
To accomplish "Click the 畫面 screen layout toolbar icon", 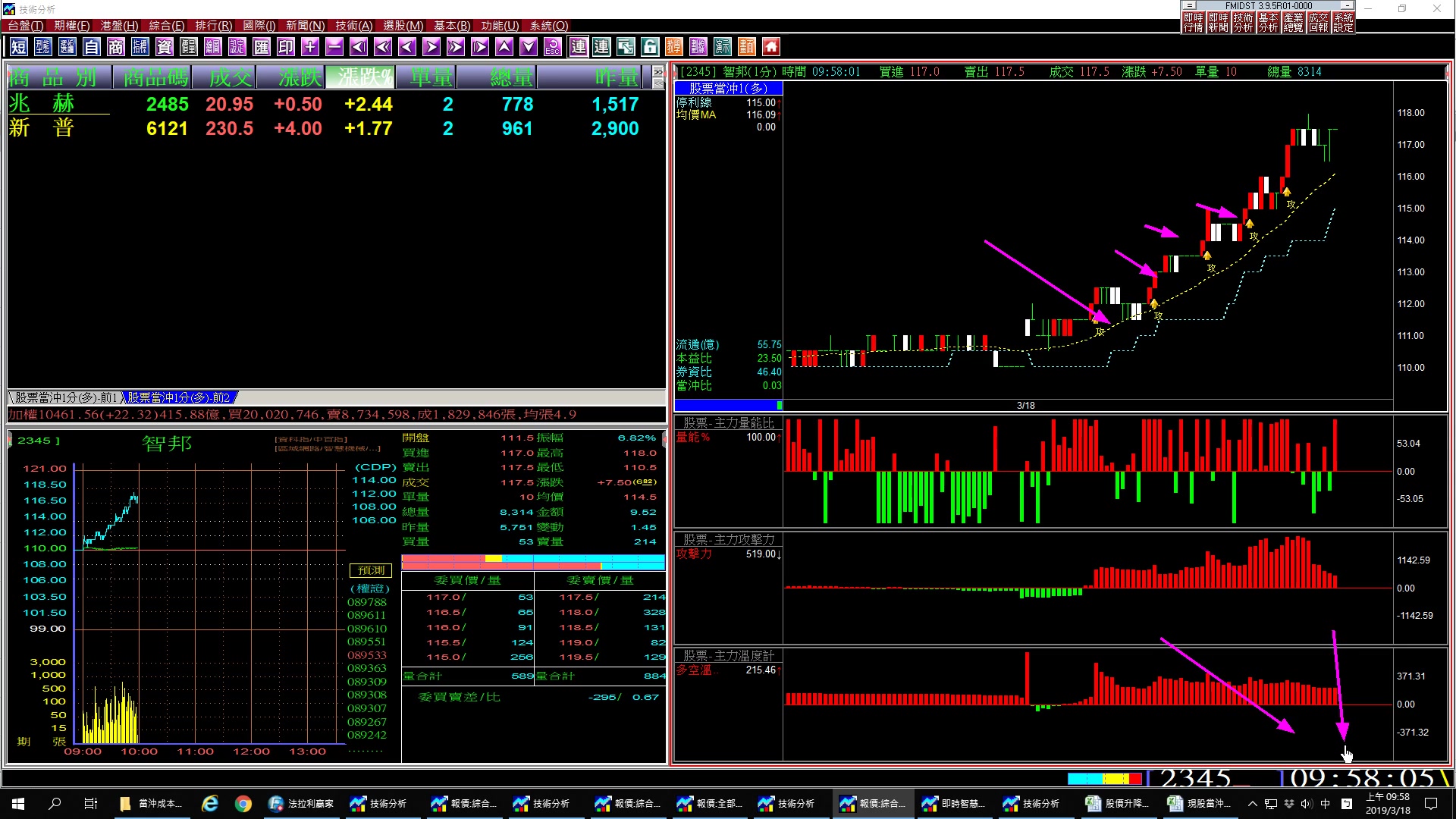I will (x=747, y=47).
